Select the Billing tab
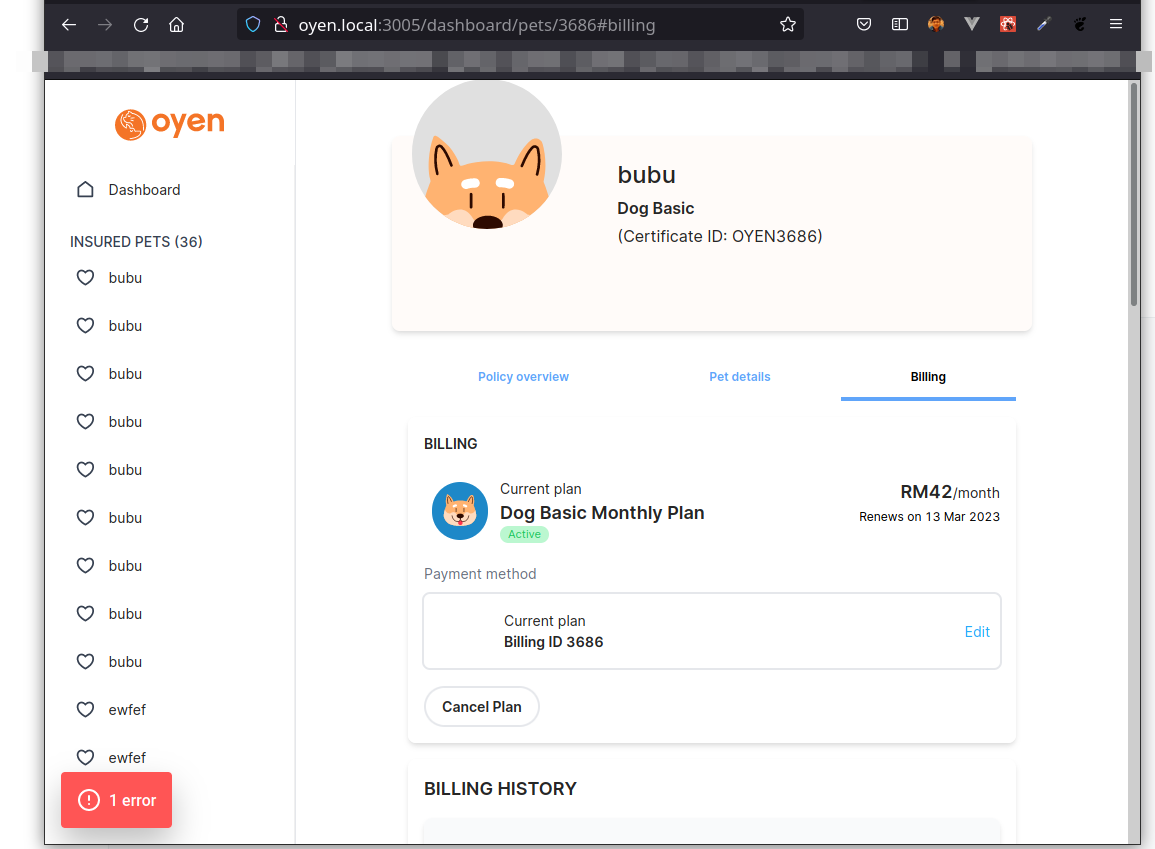 [928, 377]
